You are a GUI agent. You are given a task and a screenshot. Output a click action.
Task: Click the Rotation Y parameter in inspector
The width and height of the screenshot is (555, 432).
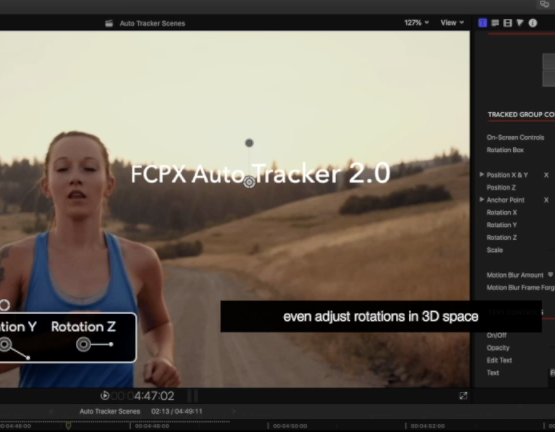pos(502,225)
